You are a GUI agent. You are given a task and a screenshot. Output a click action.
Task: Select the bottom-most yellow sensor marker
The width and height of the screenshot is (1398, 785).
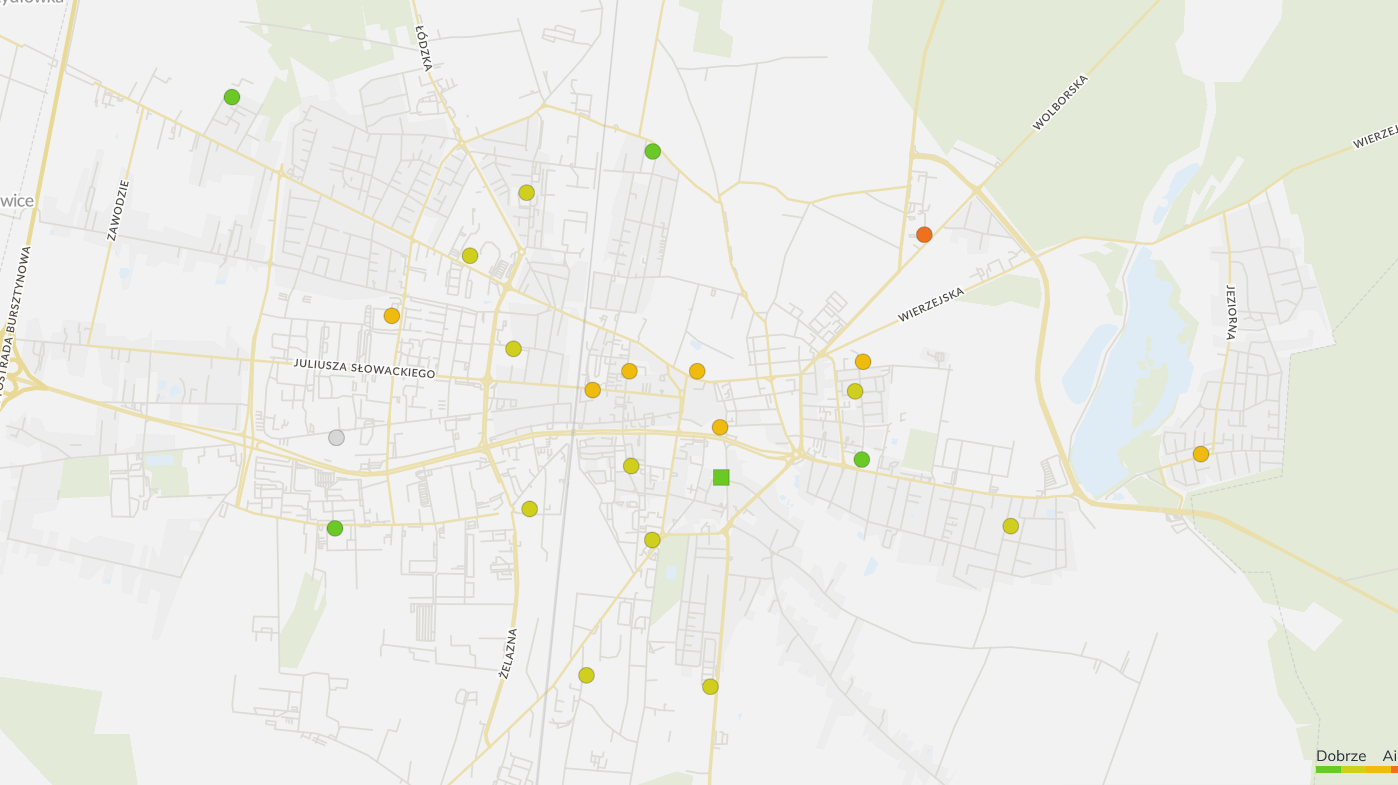click(710, 686)
